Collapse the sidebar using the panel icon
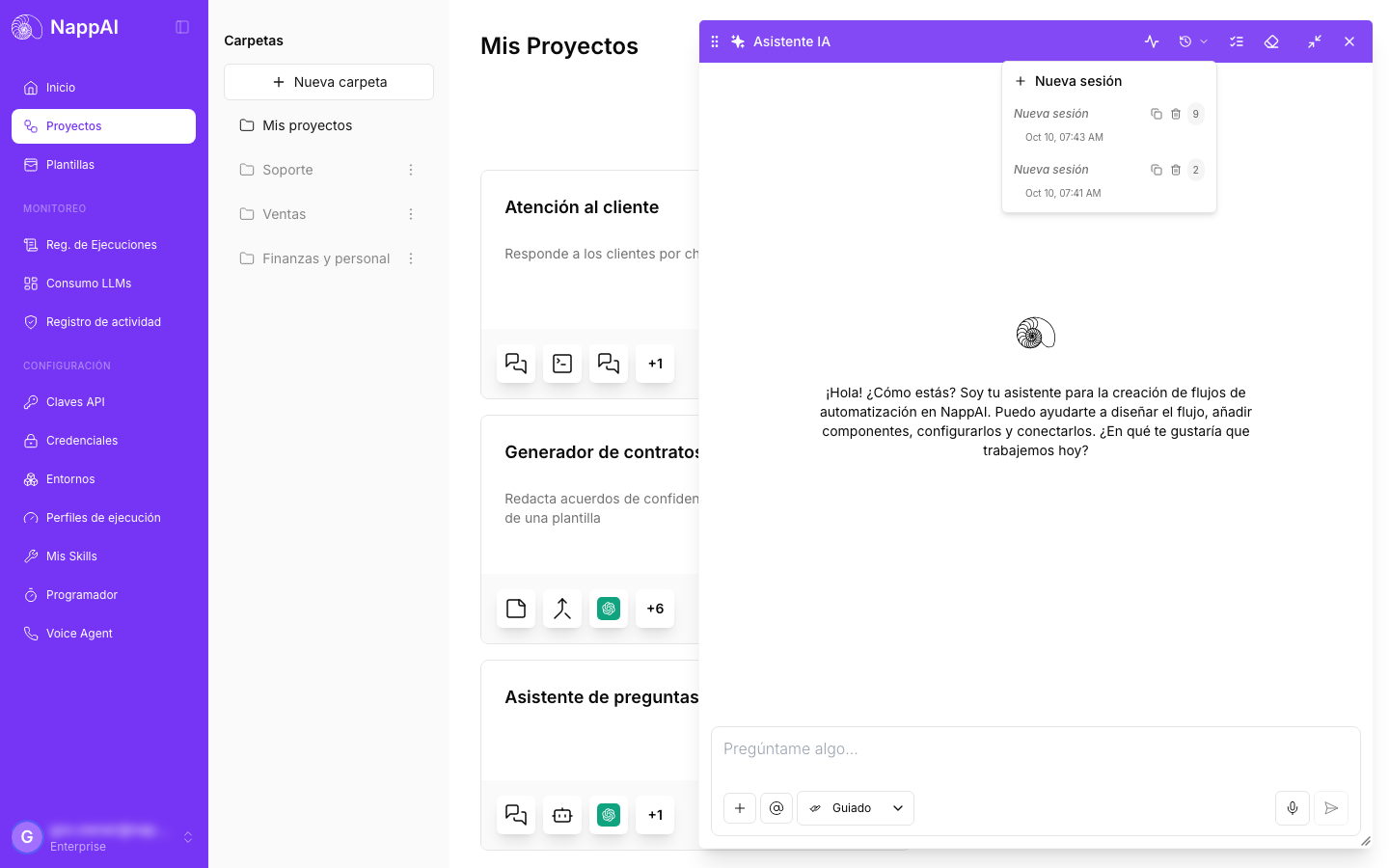 [x=182, y=27]
